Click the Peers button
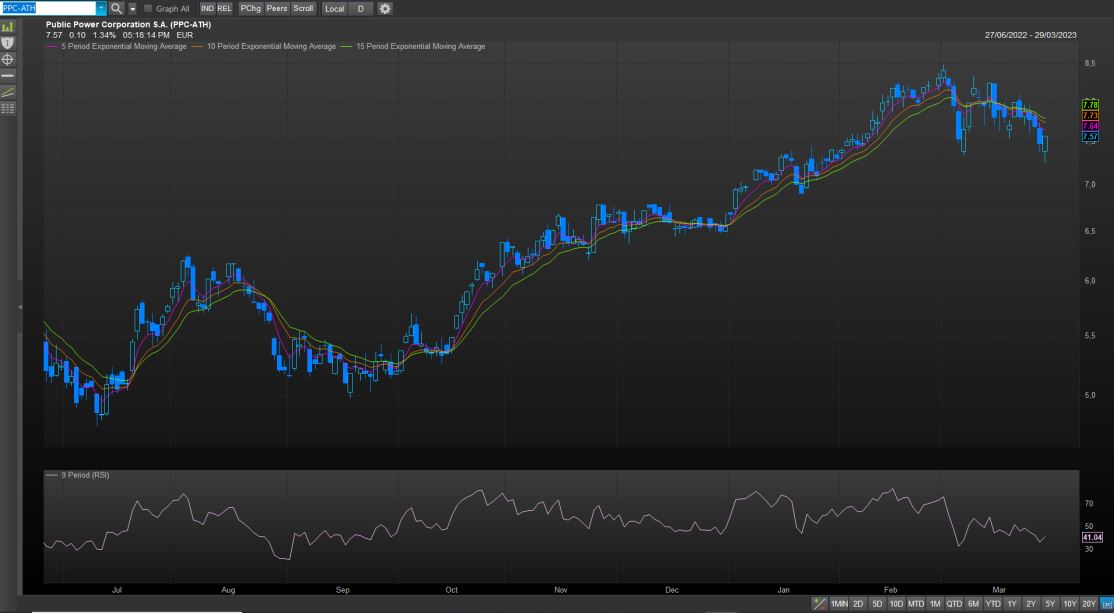The image size is (1114, 613). [x=276, y=8]
